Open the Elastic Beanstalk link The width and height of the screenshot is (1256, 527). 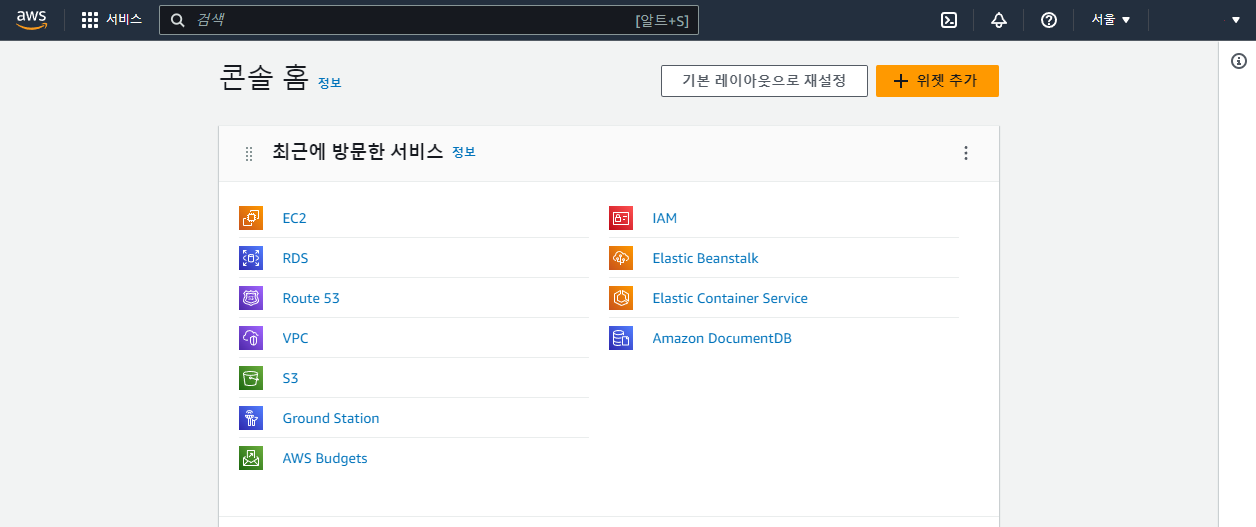[706, 258]
